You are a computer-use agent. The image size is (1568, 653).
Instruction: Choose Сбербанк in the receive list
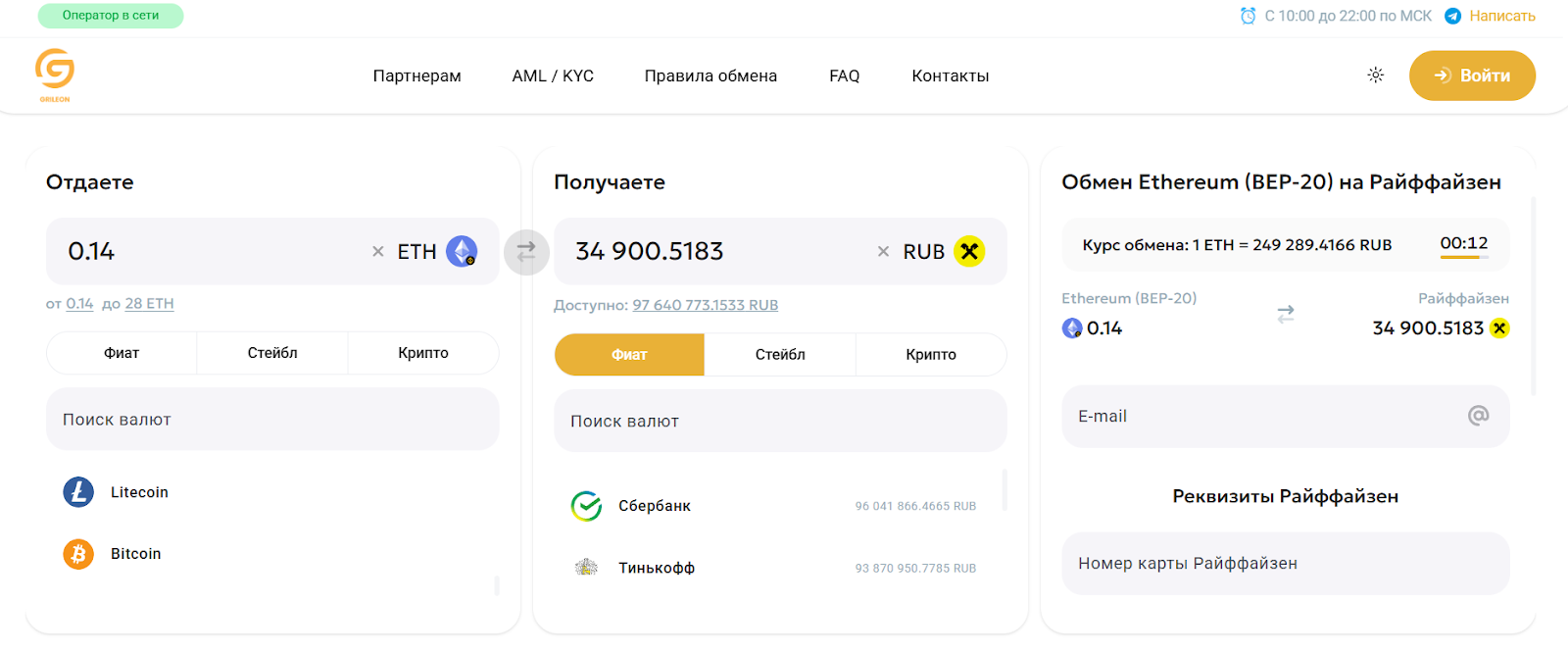pos(654,506)
